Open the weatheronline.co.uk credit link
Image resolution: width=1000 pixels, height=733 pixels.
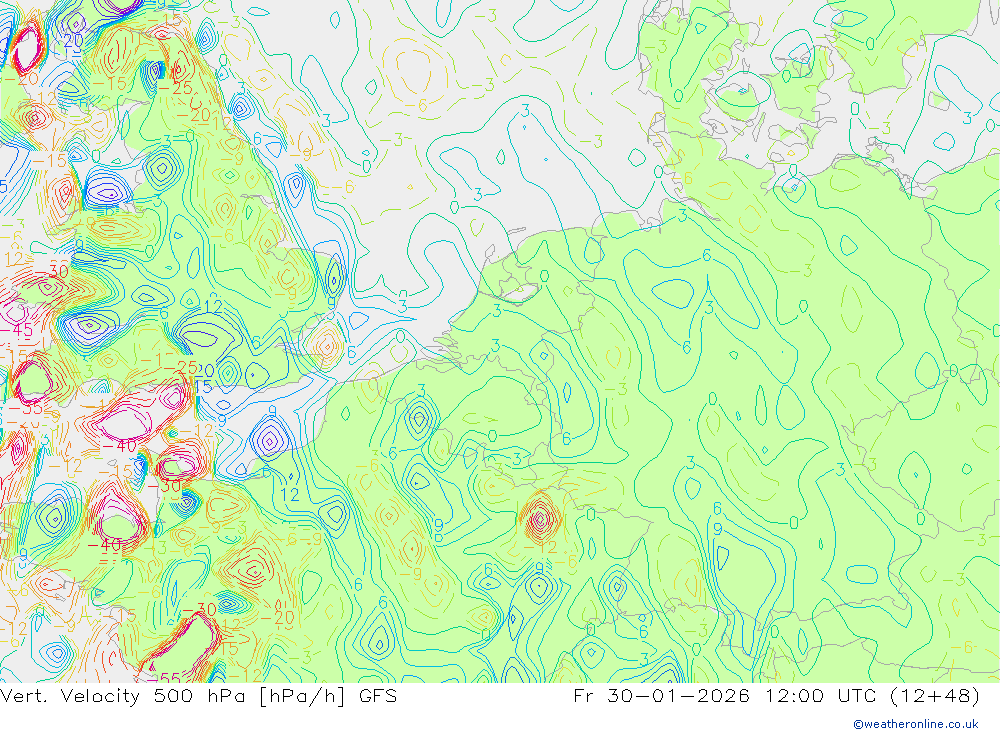point(916,724)
